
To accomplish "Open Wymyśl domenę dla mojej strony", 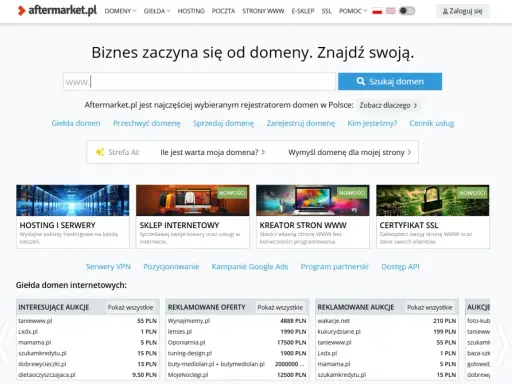I will 350,152.
